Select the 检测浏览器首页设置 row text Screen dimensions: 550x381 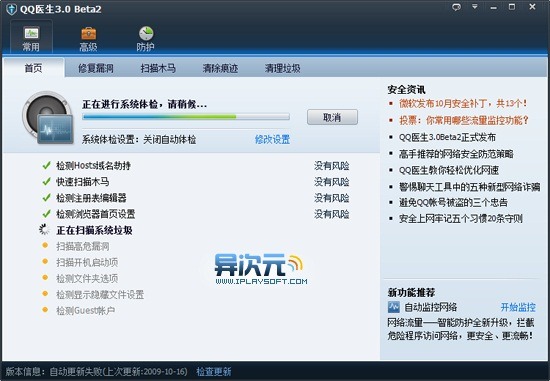pyautogui.click(x=96, y=214)
